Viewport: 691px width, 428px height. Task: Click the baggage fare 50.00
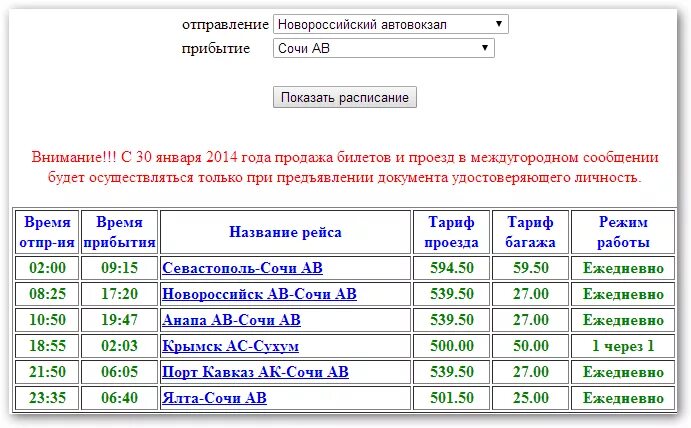coord(531,346)
